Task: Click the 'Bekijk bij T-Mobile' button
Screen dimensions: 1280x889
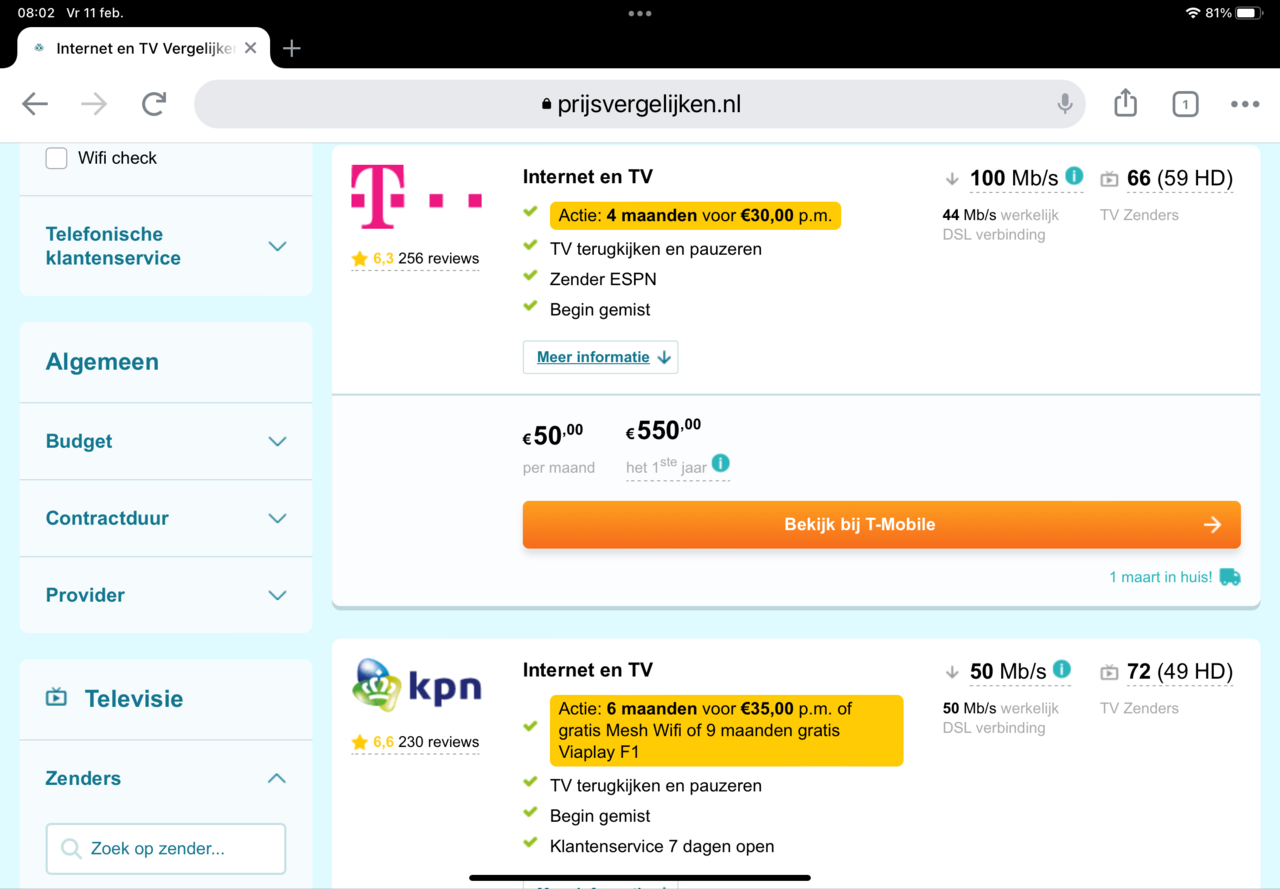Action: (881, 524)
